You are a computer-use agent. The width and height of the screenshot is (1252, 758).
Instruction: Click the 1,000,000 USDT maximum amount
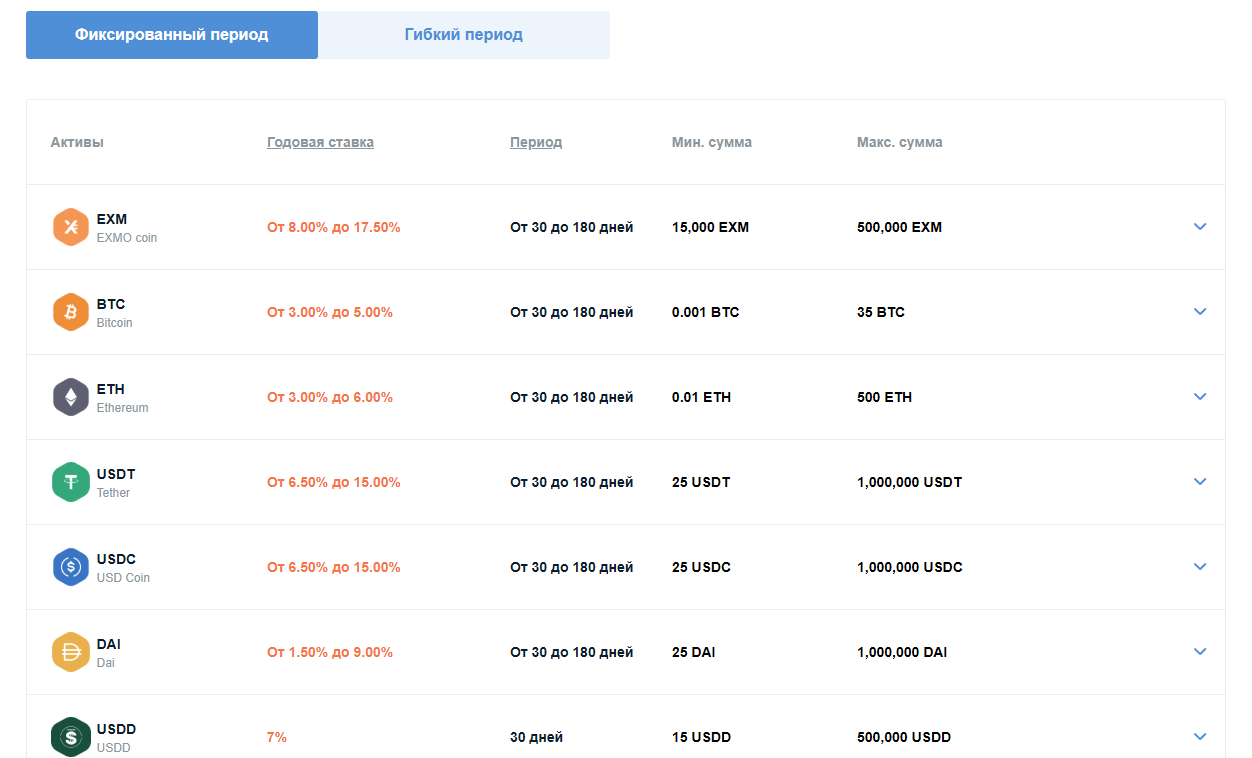coord(909,482)
